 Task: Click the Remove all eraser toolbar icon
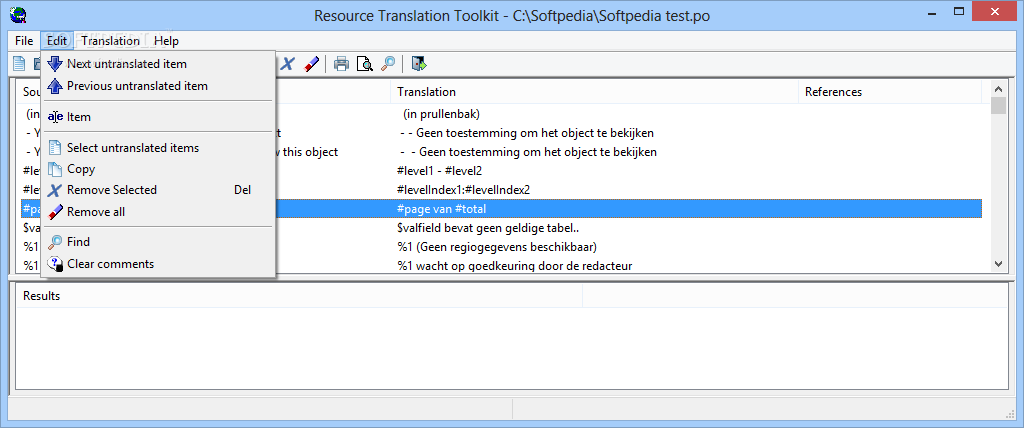(x=312, y=63)
